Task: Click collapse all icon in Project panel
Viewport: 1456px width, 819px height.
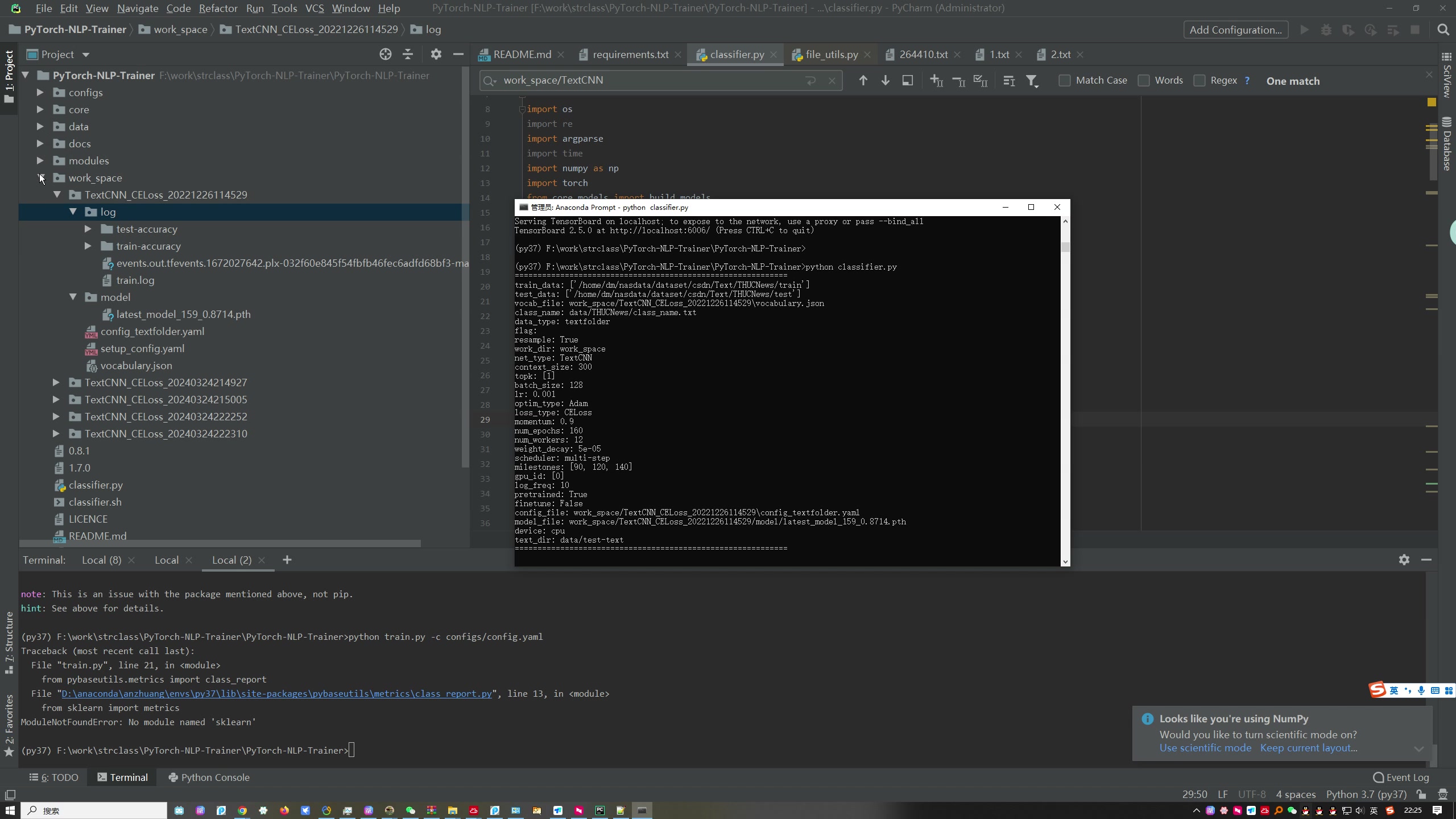Action: (408, 55)
